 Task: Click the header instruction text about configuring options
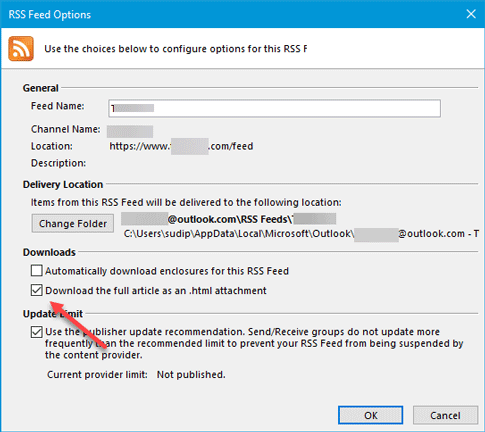[x=176, y=49]
